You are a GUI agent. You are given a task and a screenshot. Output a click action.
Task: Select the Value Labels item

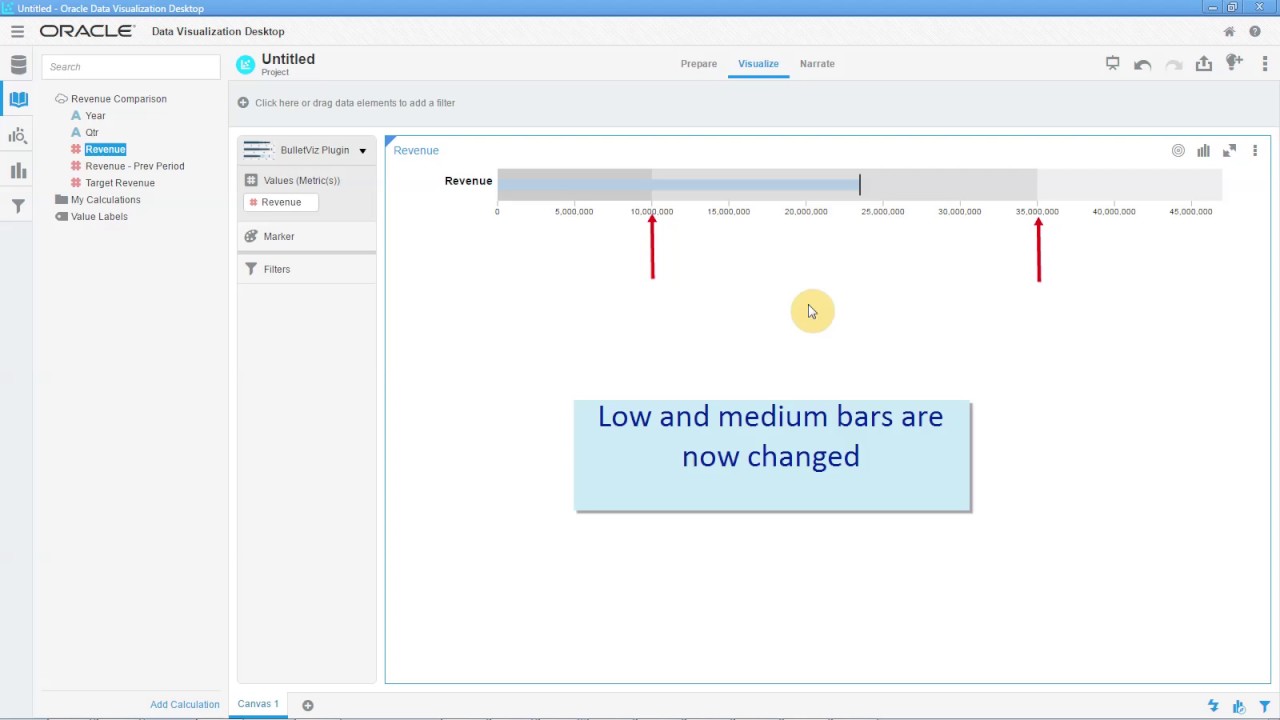pyautogui.click(x=99, y=217)
